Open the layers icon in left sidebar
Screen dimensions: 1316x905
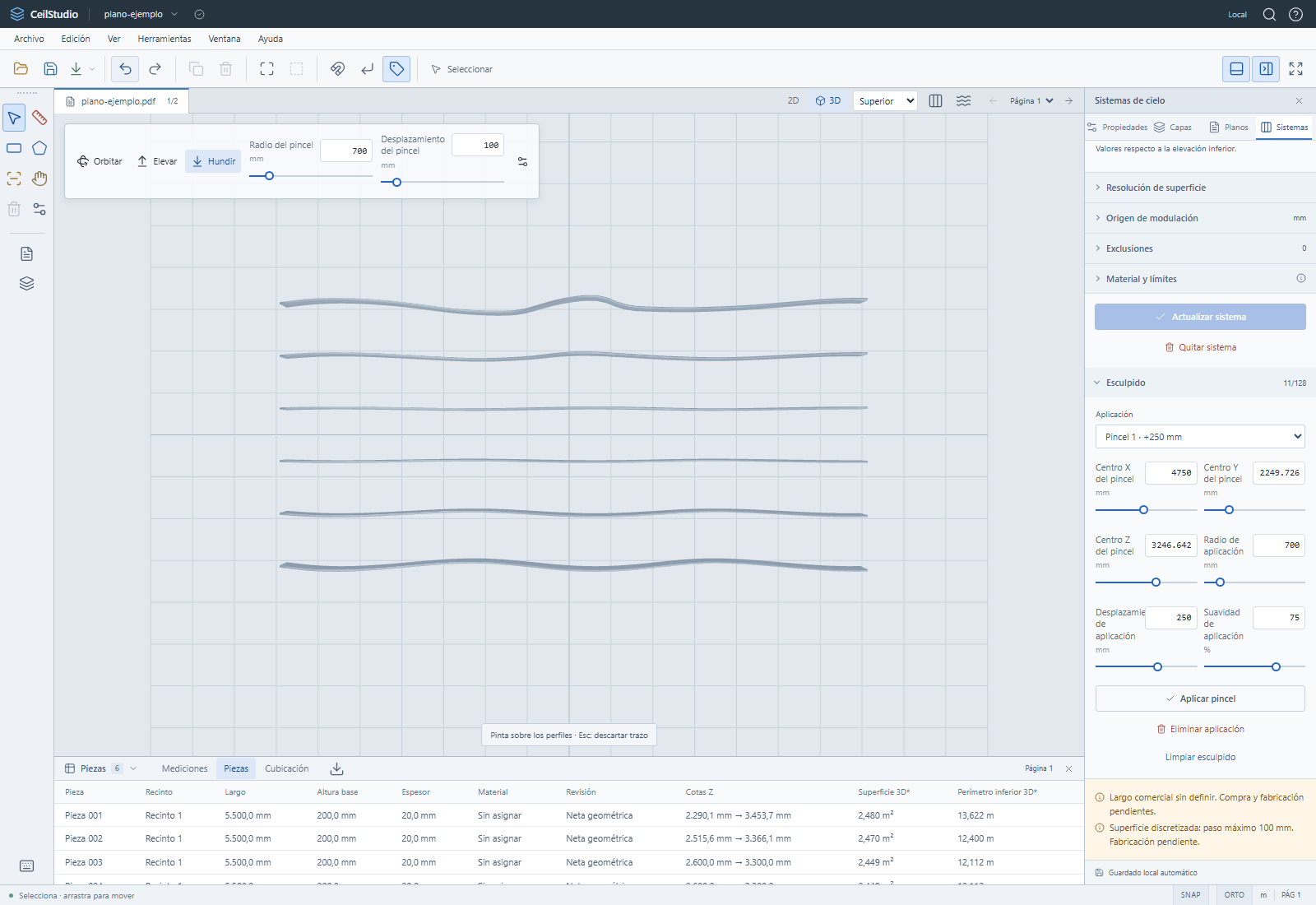point(26,284)
